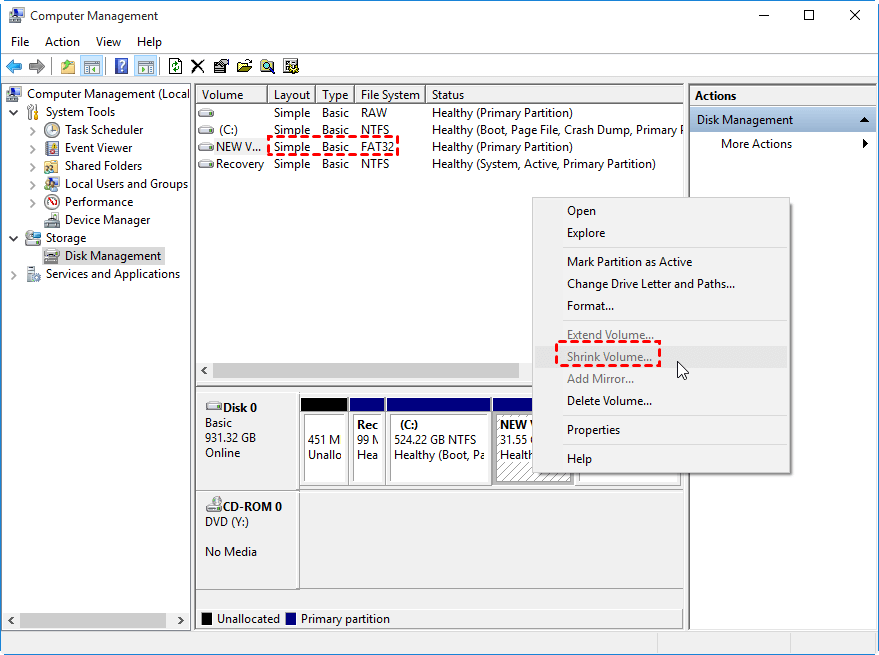
Task: Choose Delete Volume... in context menu
Action: (x=661, y=401)
